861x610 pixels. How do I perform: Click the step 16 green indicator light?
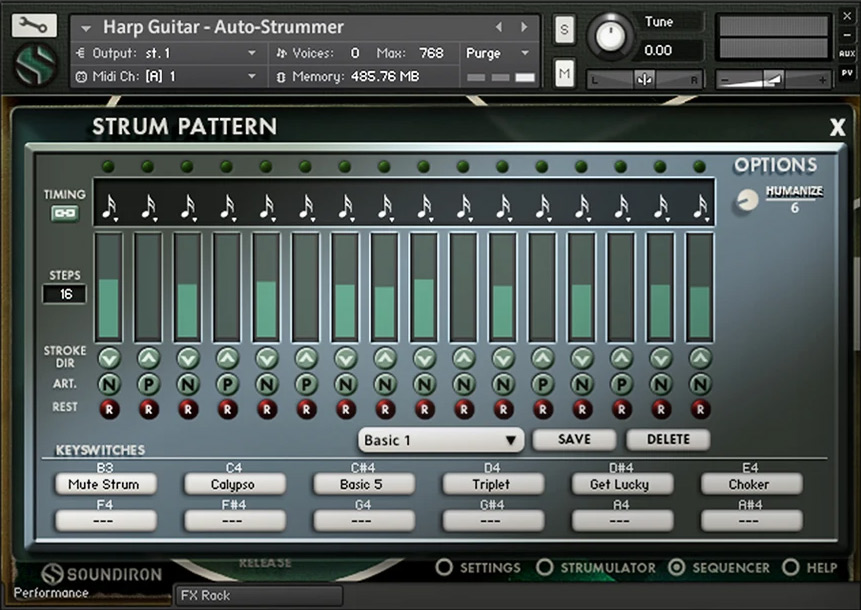[699, 166]
